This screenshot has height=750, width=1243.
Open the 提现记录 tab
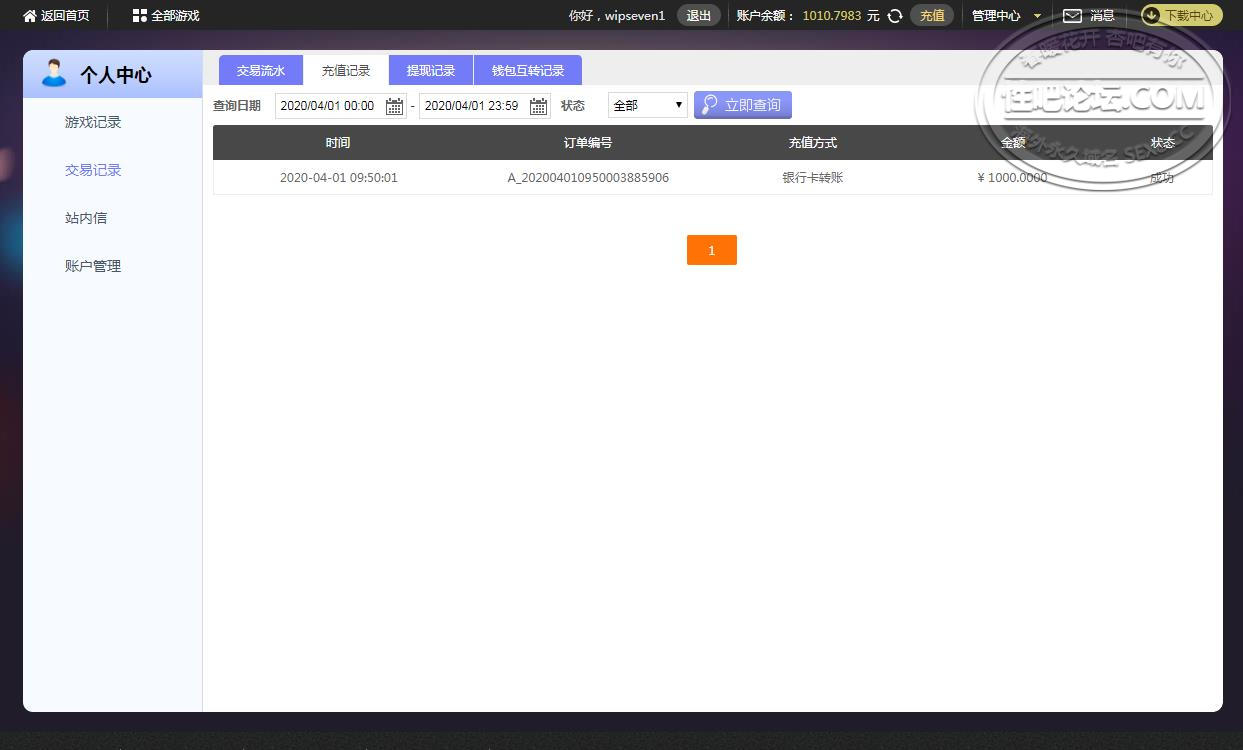click(431, 70)
